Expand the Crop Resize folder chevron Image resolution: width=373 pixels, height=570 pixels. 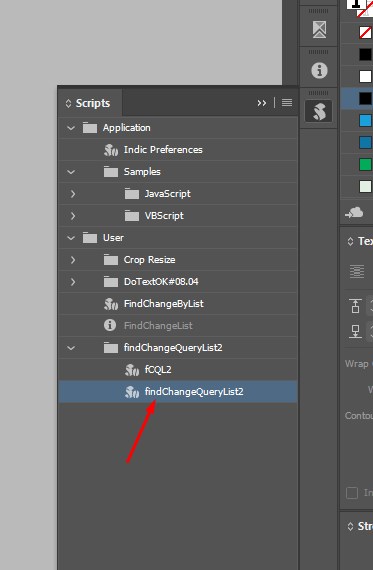pyautogui.click(x=73, y=260)
